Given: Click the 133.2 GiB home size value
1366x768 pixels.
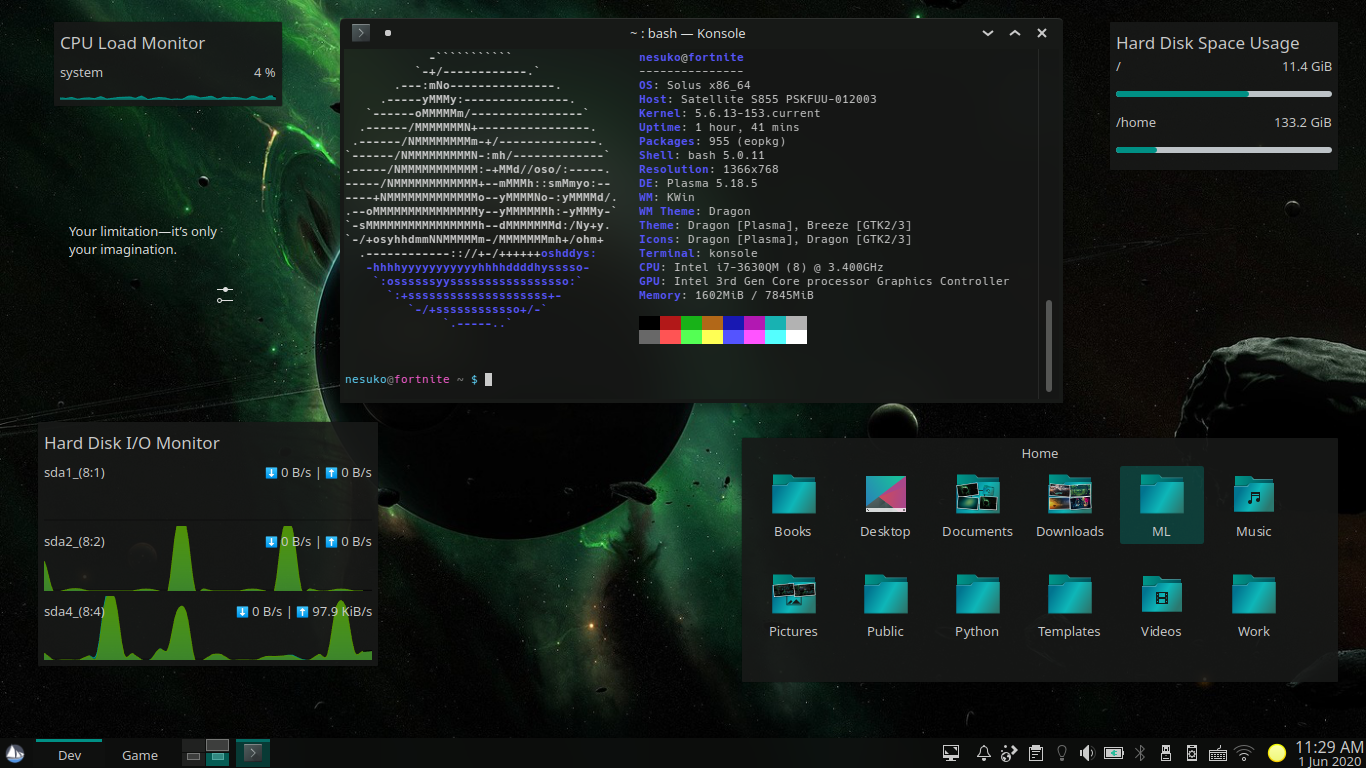Looking at the screenshot, I should pos(1302,122).
